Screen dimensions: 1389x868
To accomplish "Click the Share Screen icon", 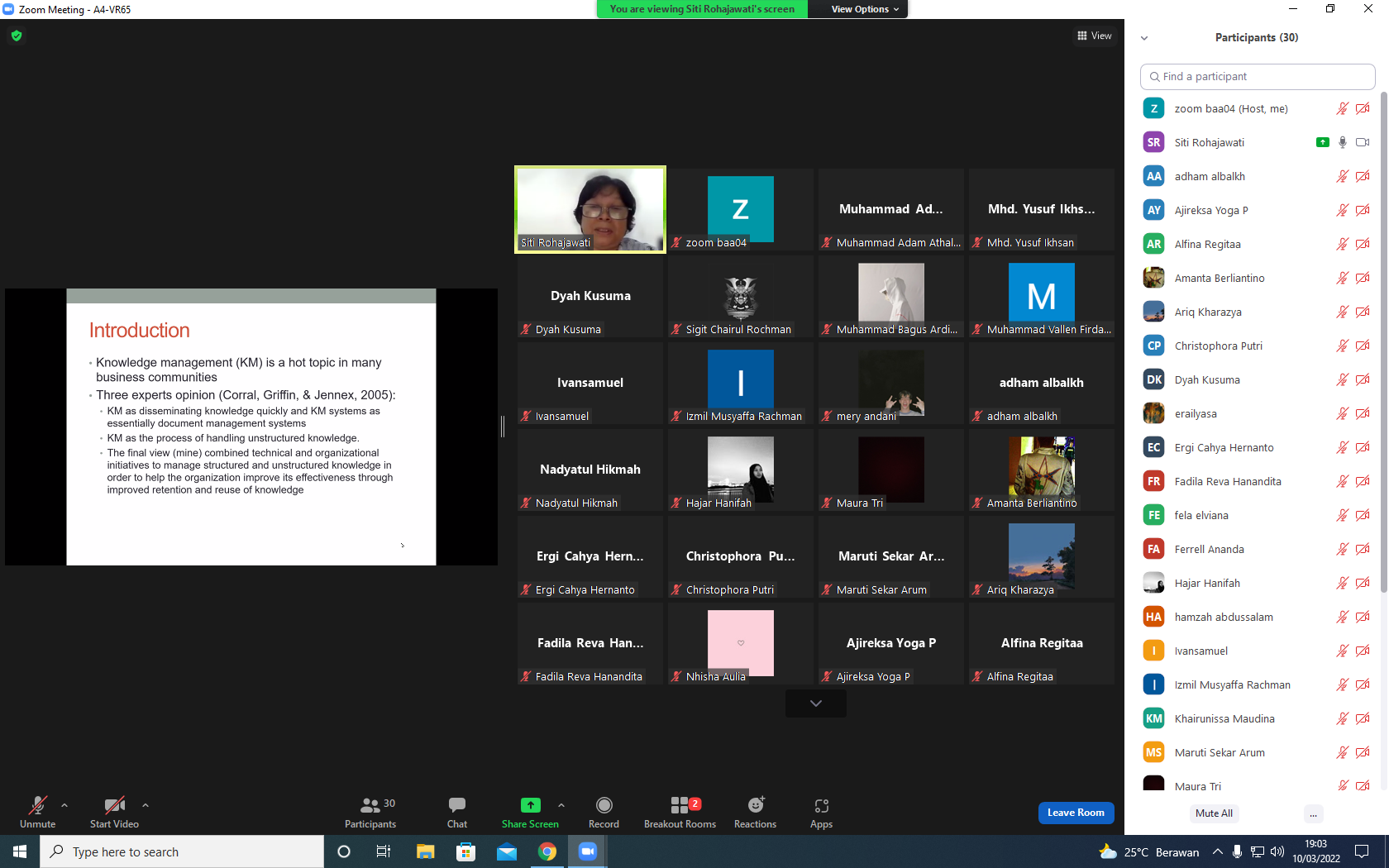I will click(530, 805).
